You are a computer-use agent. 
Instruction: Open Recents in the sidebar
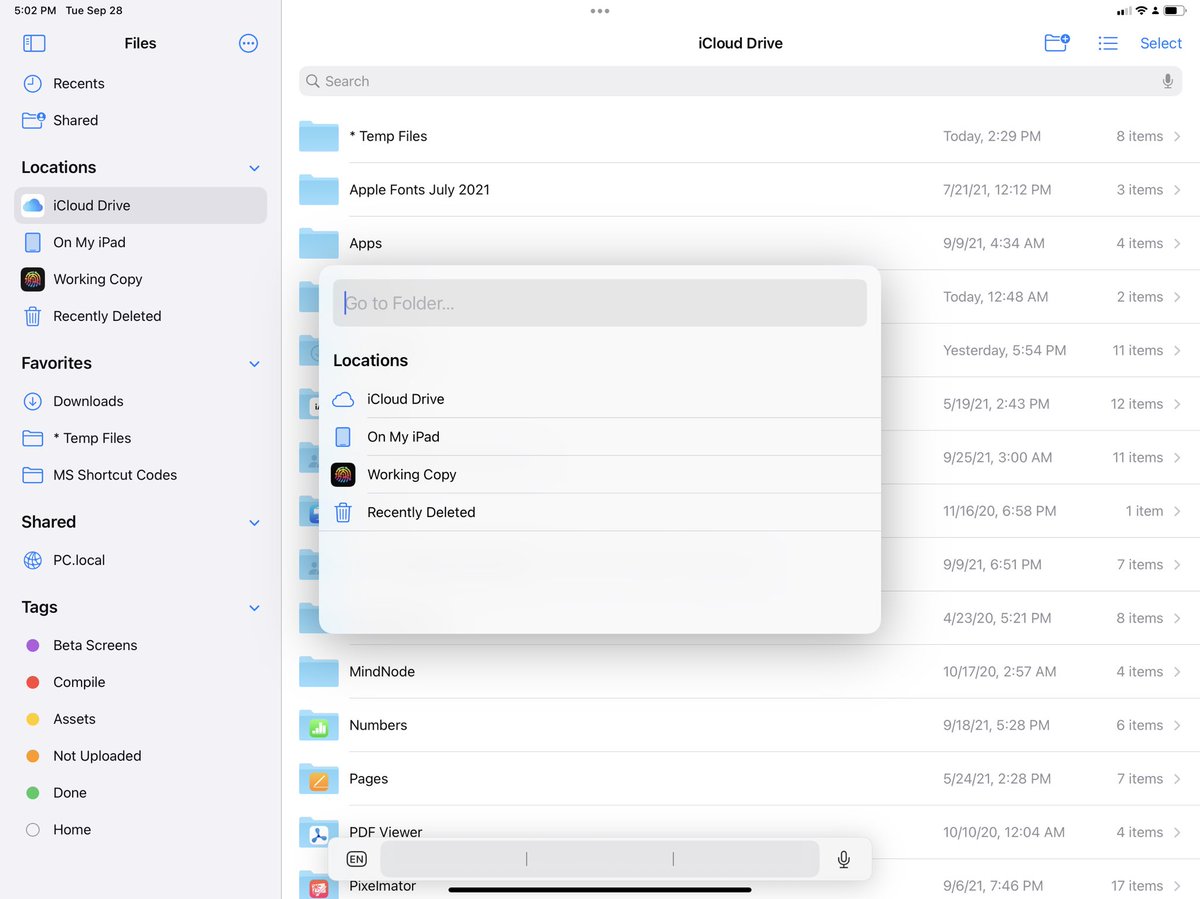[140, 83]
